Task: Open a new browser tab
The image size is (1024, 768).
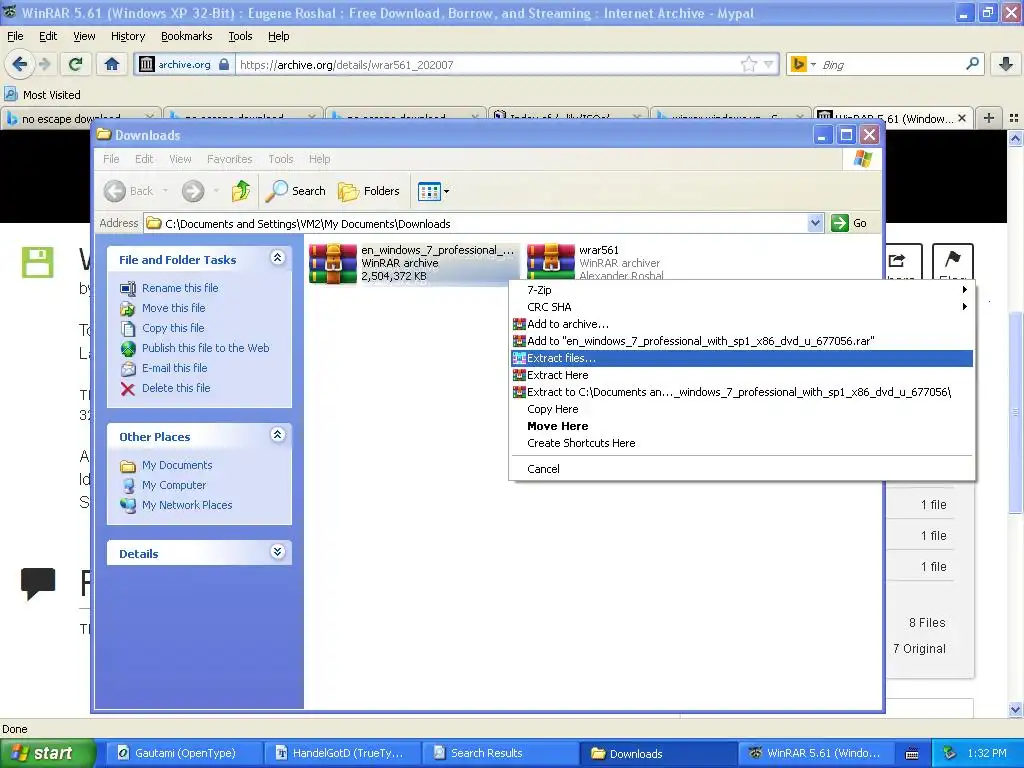Action: pyautogui.click(x=989, y=118)
